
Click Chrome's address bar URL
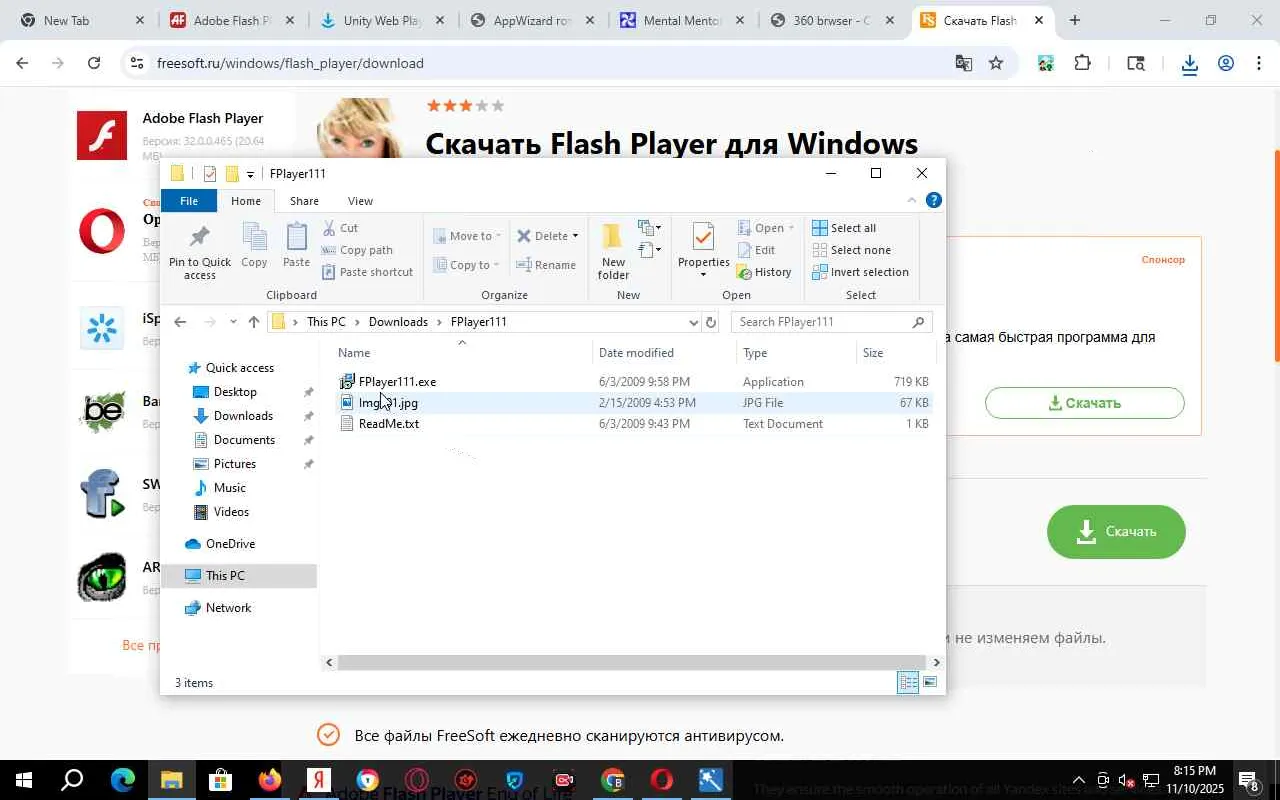pos(290,63)
